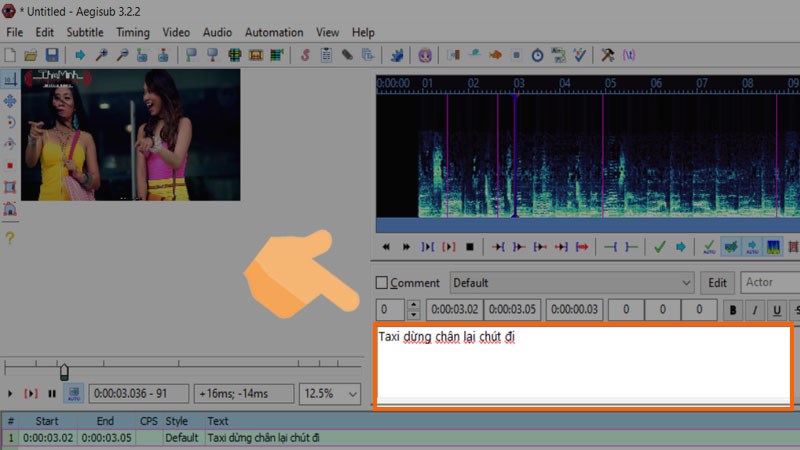Screen dimensions: 800x450
Task: Decrease layer number with down spinner
Action: [x=414, y=314]
